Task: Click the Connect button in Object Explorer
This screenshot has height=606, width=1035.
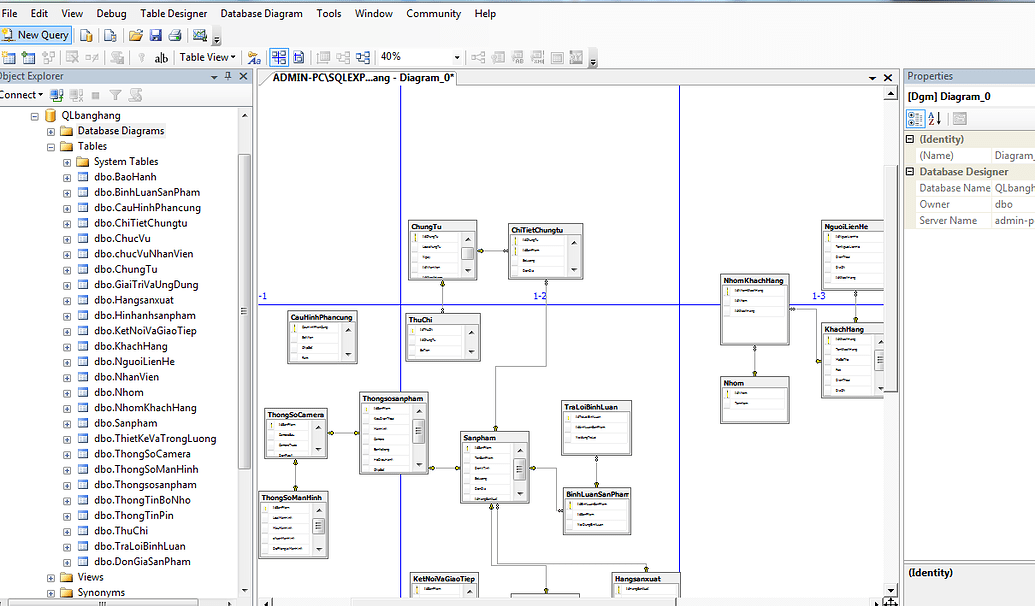Action: [x=20, y=94]
